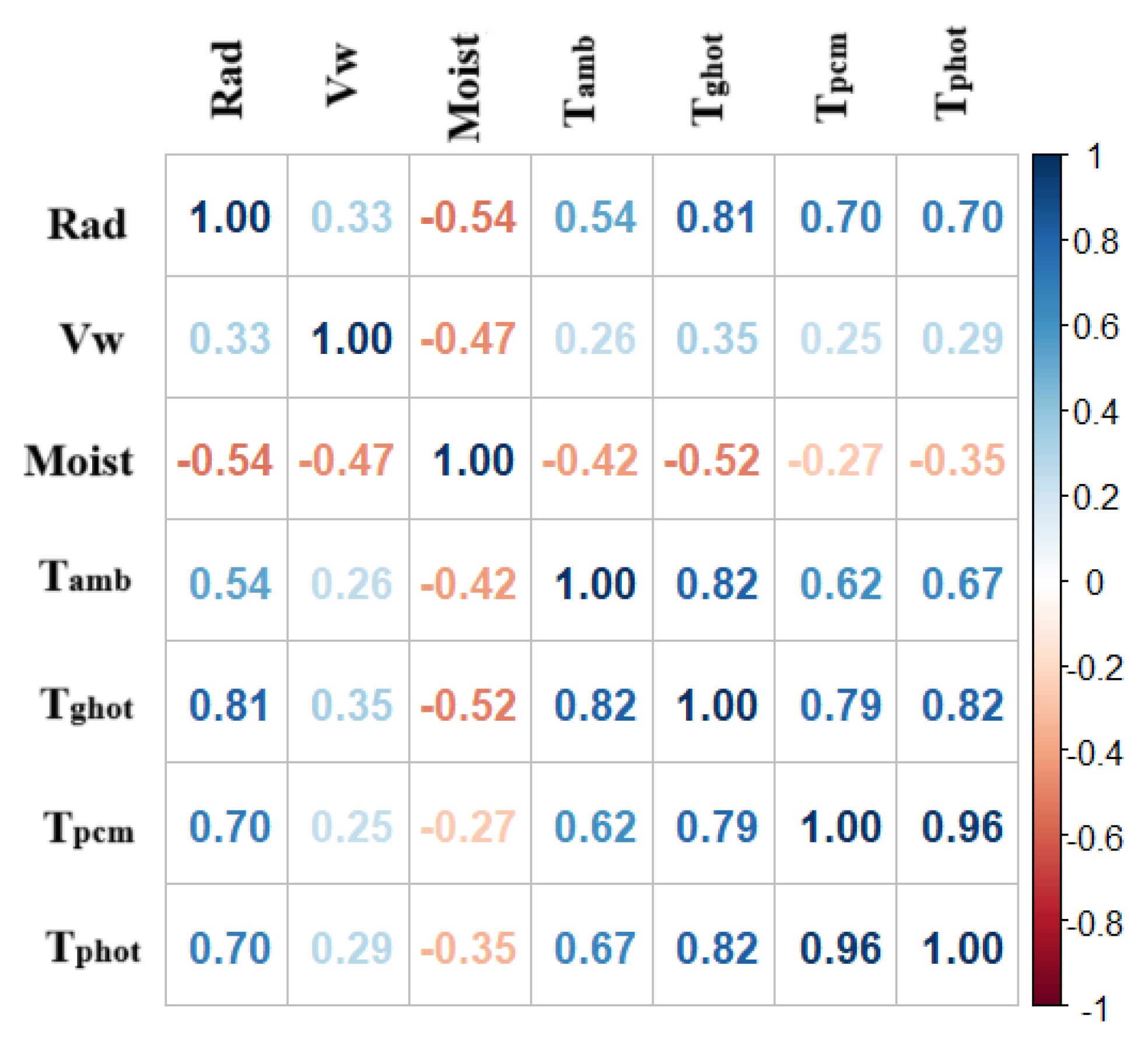Click the 0.8 tick label on color bar

pos(1095,241)
